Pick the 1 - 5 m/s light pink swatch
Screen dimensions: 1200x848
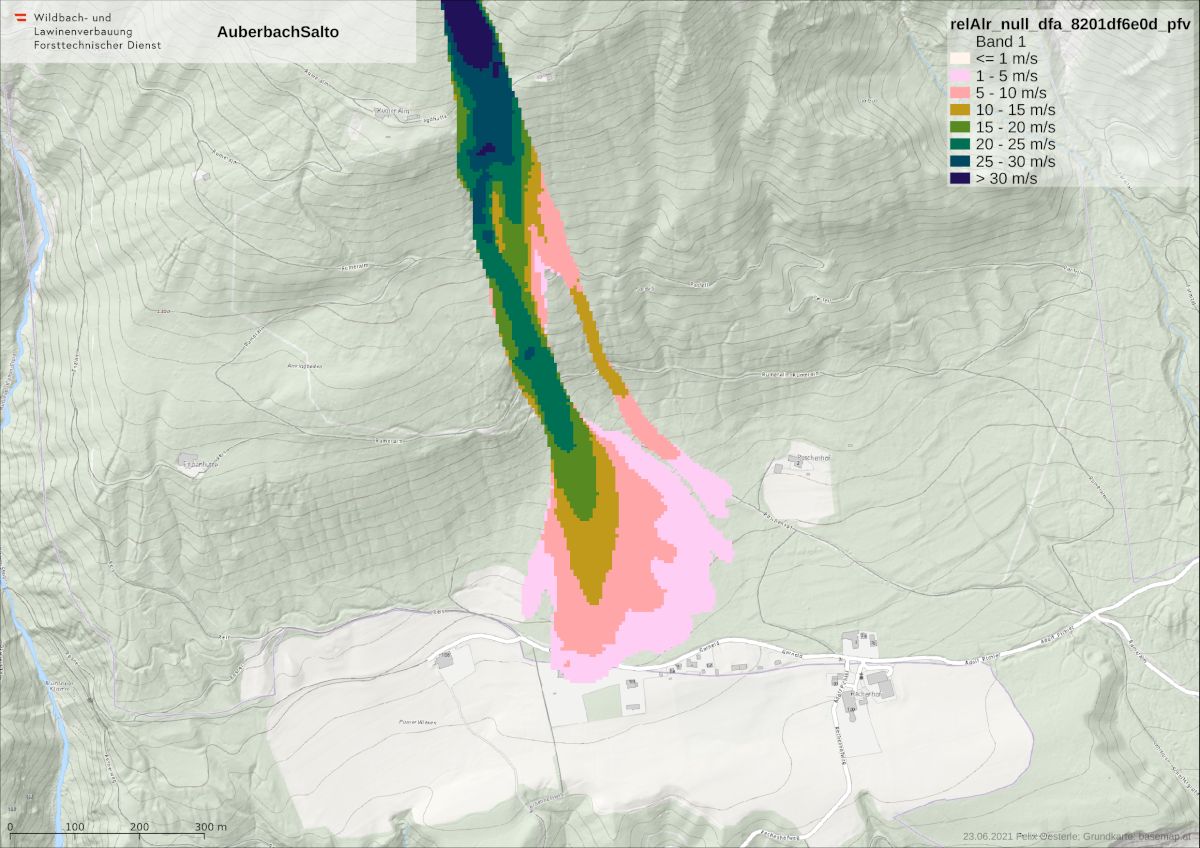click(960, 76)
